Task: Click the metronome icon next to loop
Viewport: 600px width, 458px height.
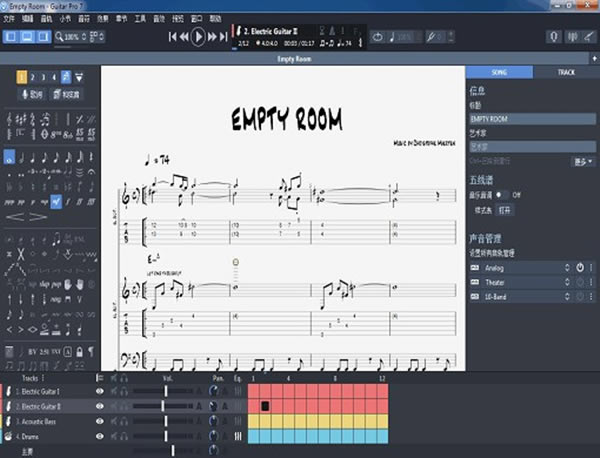Action: tap(395, 37)
